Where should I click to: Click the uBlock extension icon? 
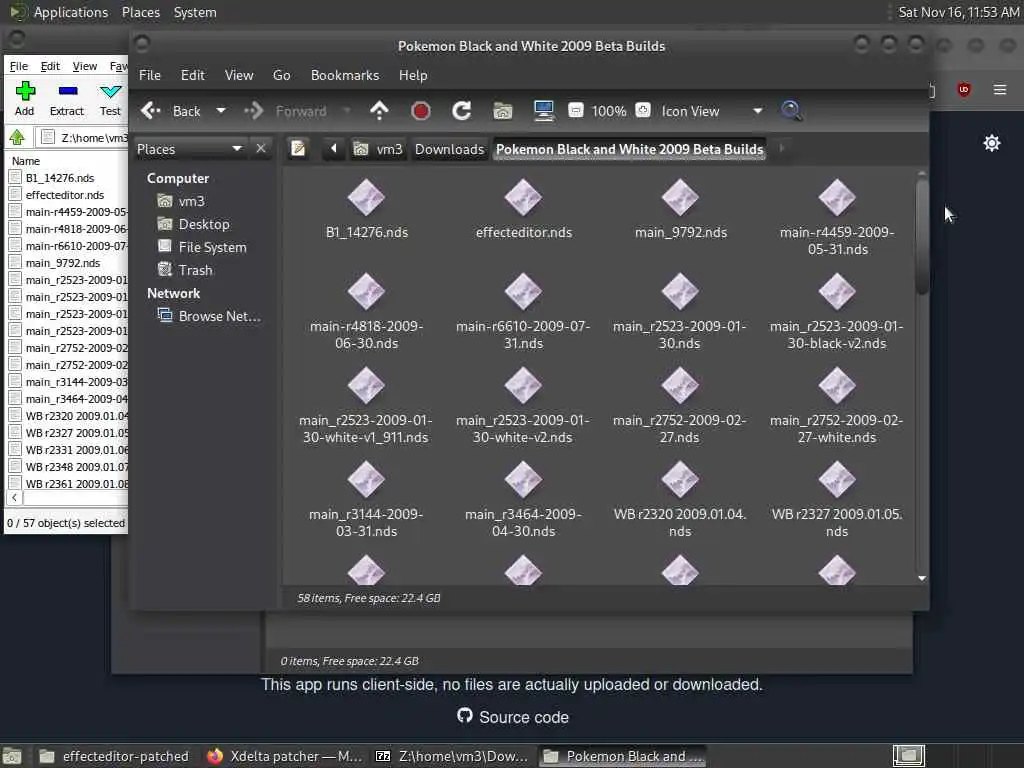point(963,89)
